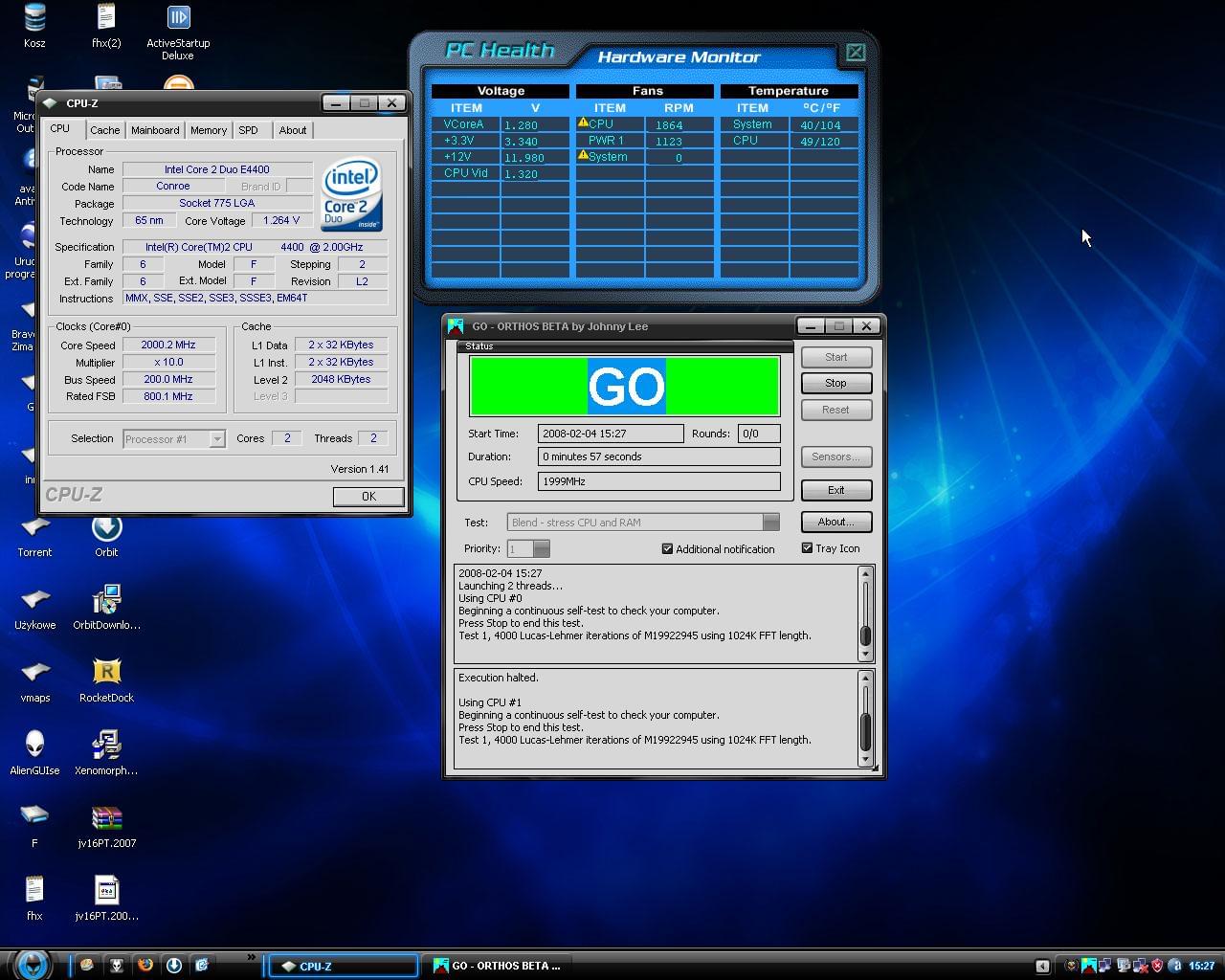The height and width of the screenshot is (980, 1225).
Task: Click Exit in the ORTHOS window
Action: coord(835,490)
